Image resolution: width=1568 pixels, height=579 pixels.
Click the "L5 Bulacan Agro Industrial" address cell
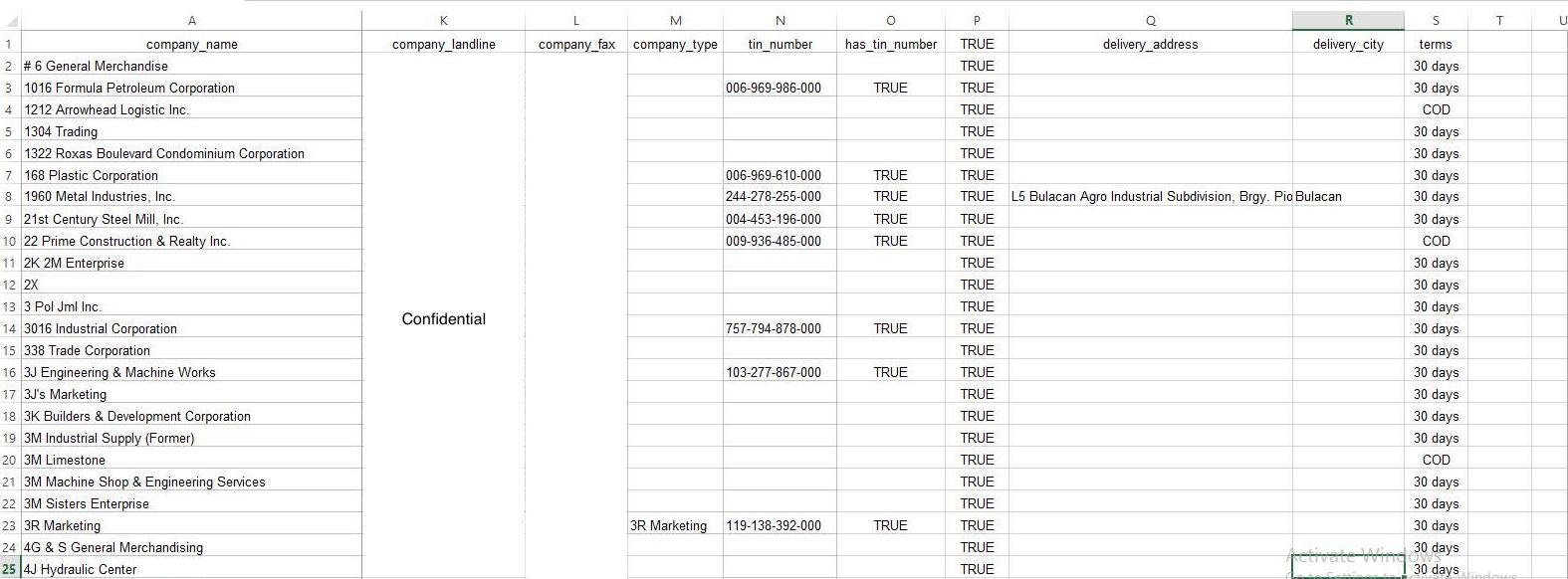click(1150, 197)
